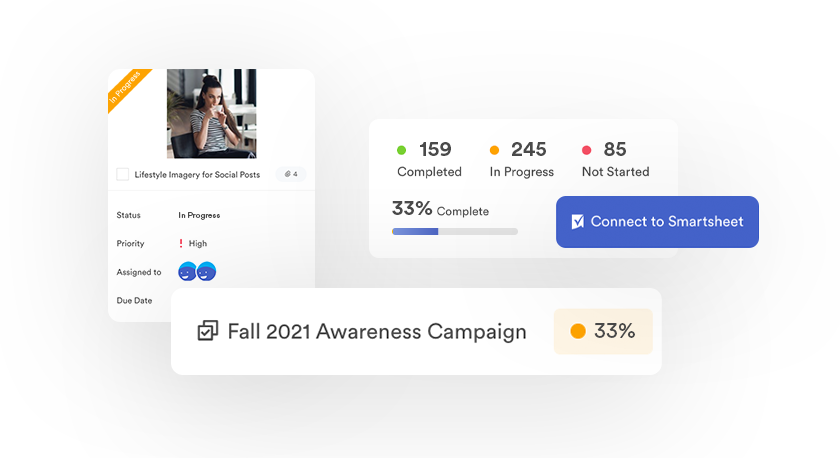This screenshot has height=458, width=840.
Task: Click the Due Date field label
Action: (x=134, y=300)
